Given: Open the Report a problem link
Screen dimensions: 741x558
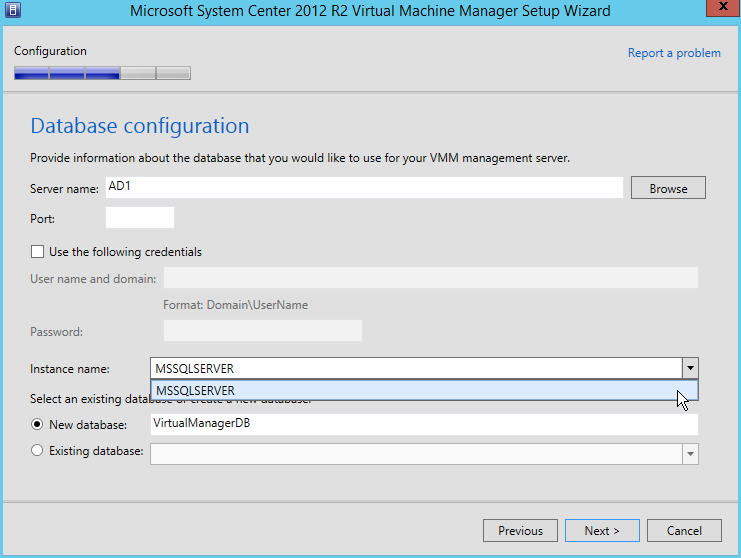Looking at the screenshot, I should [673, 53].
